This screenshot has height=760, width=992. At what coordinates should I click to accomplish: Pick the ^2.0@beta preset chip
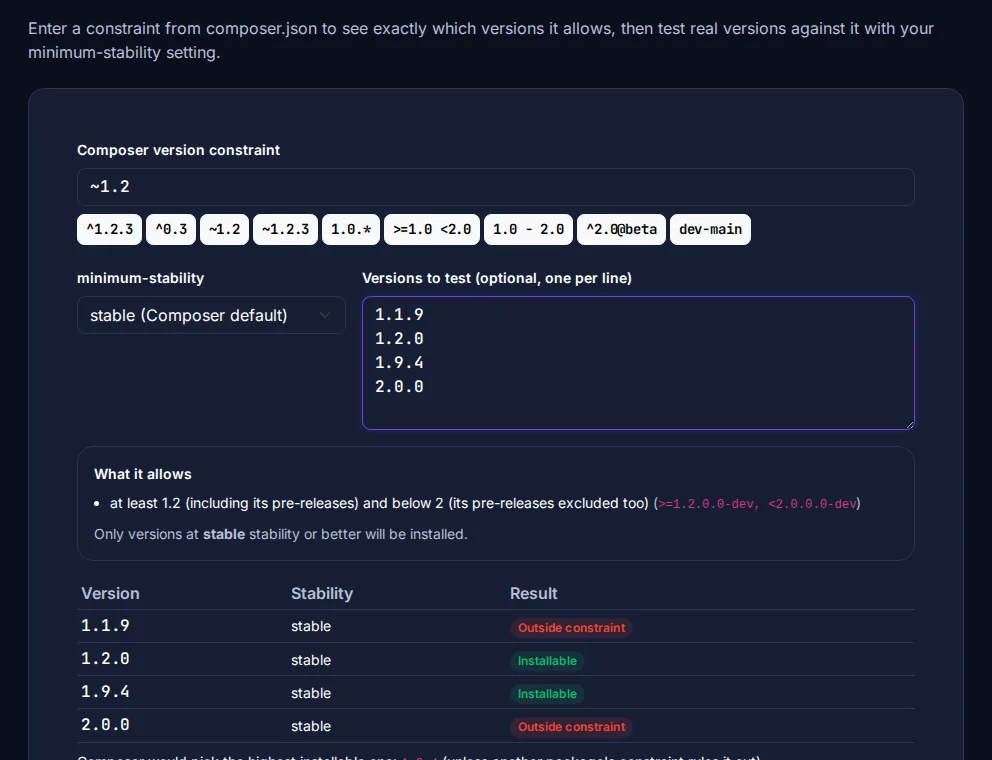pos(621,229)
